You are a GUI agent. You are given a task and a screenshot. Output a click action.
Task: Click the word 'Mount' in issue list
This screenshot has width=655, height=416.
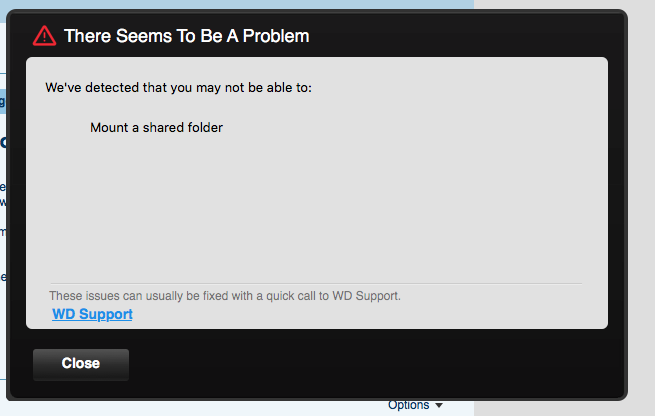109,127
